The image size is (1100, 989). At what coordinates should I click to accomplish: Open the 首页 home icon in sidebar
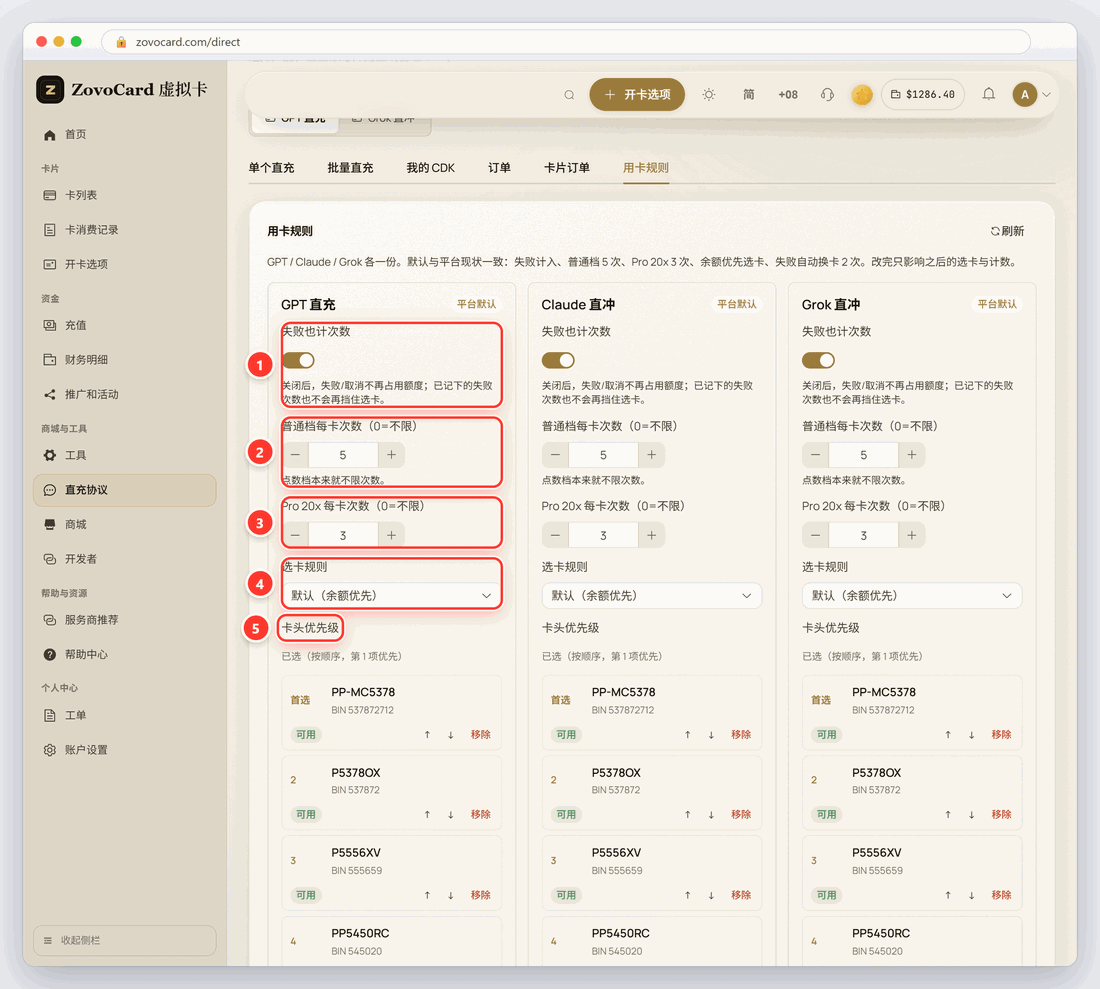(50, 135)
